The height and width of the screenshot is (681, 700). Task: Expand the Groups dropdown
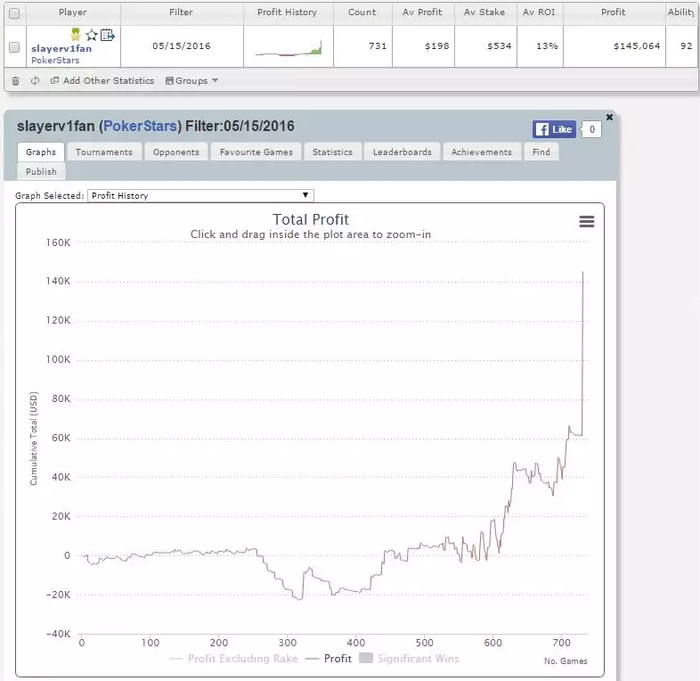click(x=192, y=81)
